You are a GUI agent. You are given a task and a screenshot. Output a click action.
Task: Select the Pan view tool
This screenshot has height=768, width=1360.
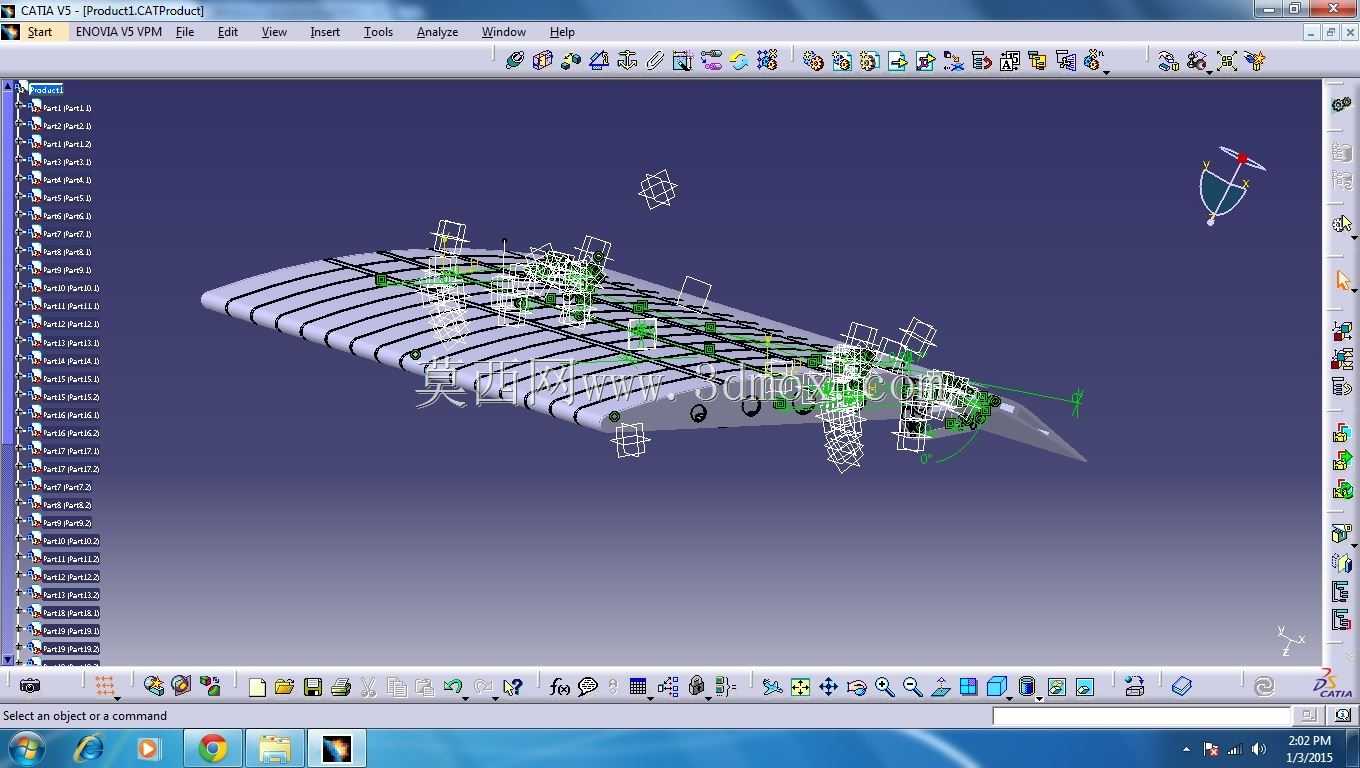point(828,686)
